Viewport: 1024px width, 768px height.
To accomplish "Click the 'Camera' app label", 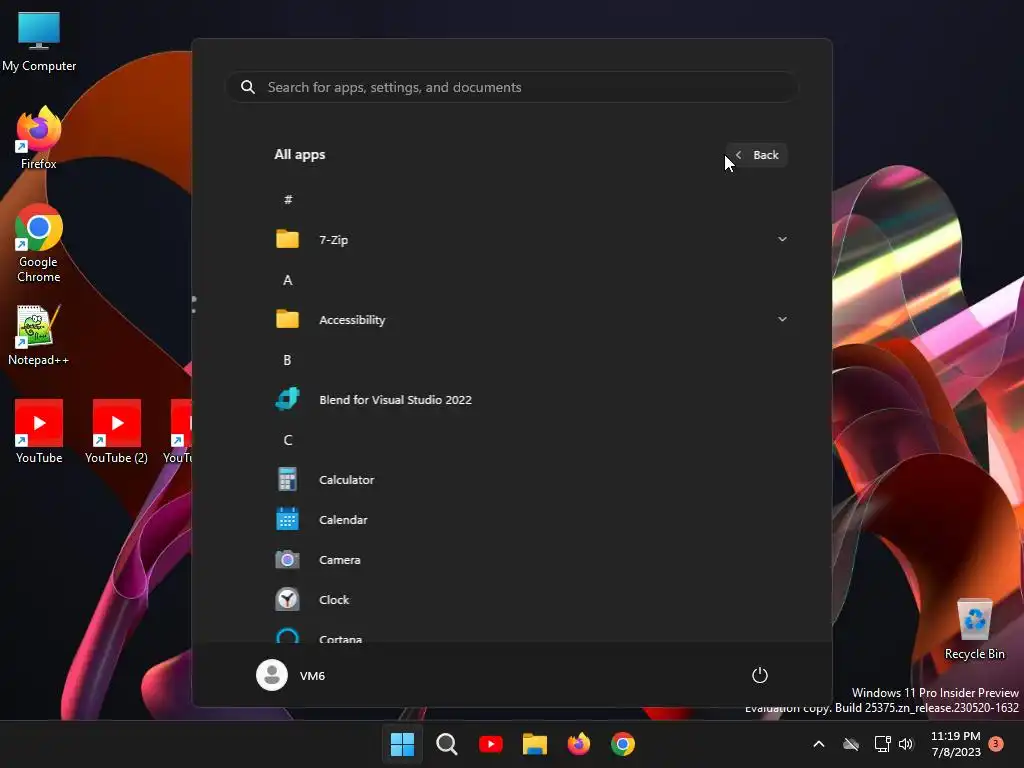I will pos(340,560).
